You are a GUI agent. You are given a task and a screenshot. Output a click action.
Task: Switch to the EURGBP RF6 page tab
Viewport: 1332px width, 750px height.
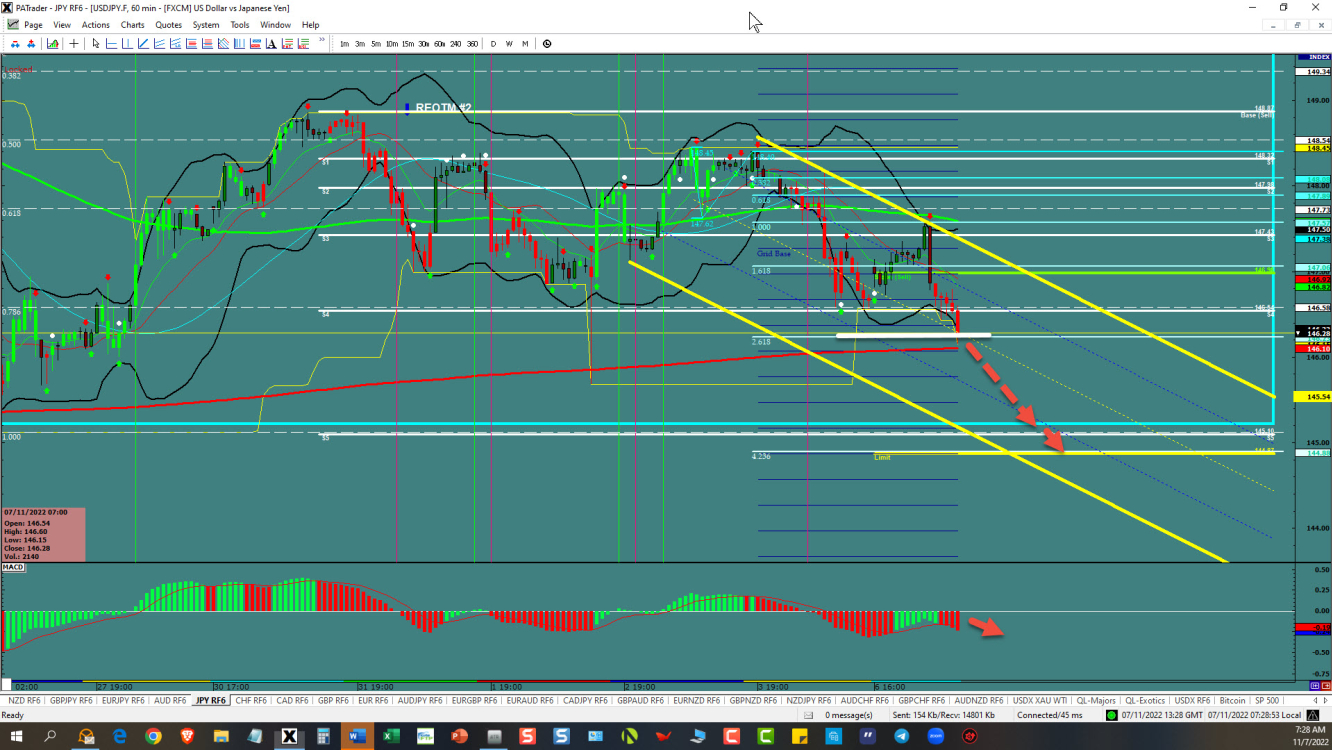point(474,701)
